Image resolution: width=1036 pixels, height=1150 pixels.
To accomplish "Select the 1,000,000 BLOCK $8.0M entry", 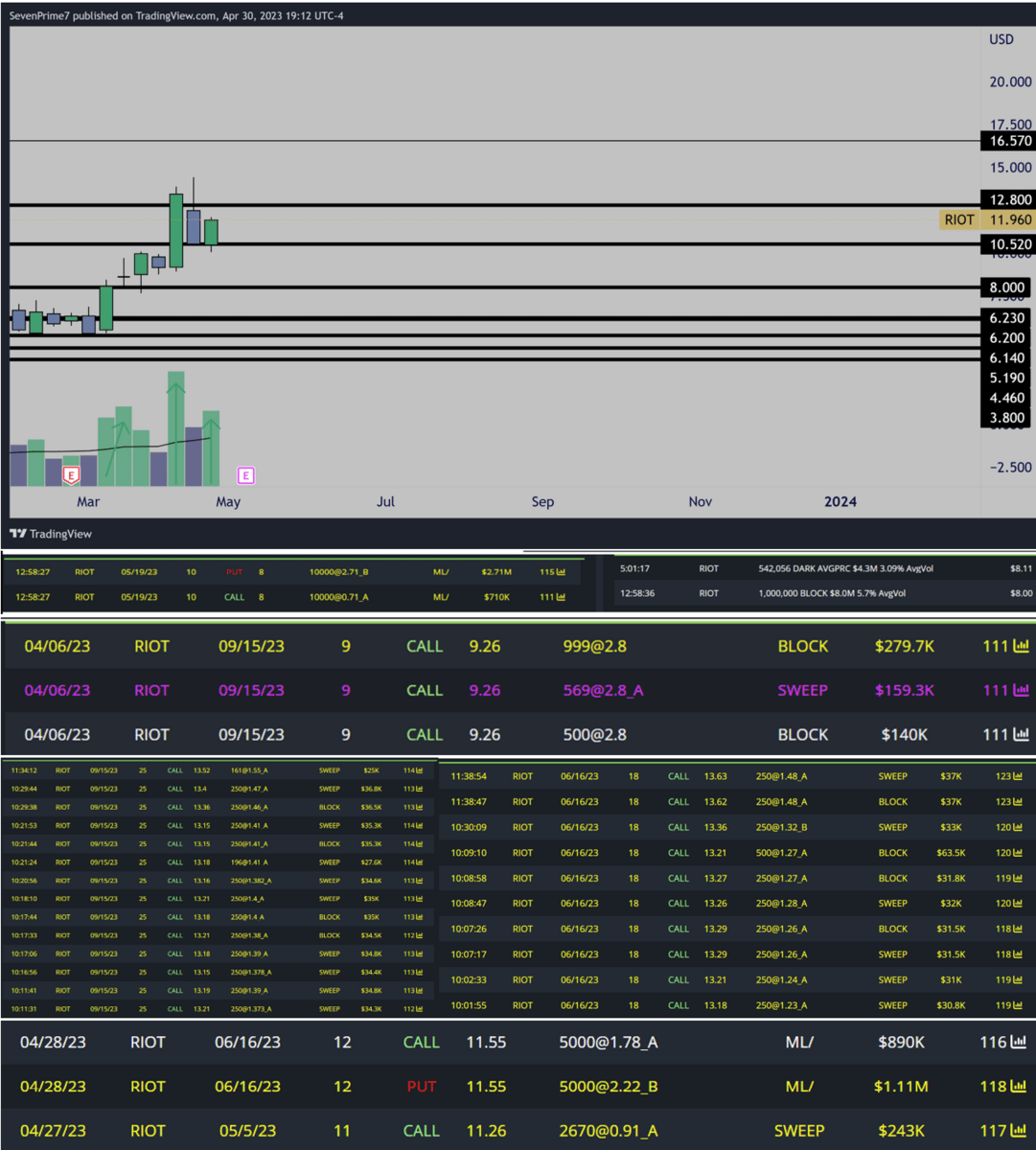I will [833, 593].
